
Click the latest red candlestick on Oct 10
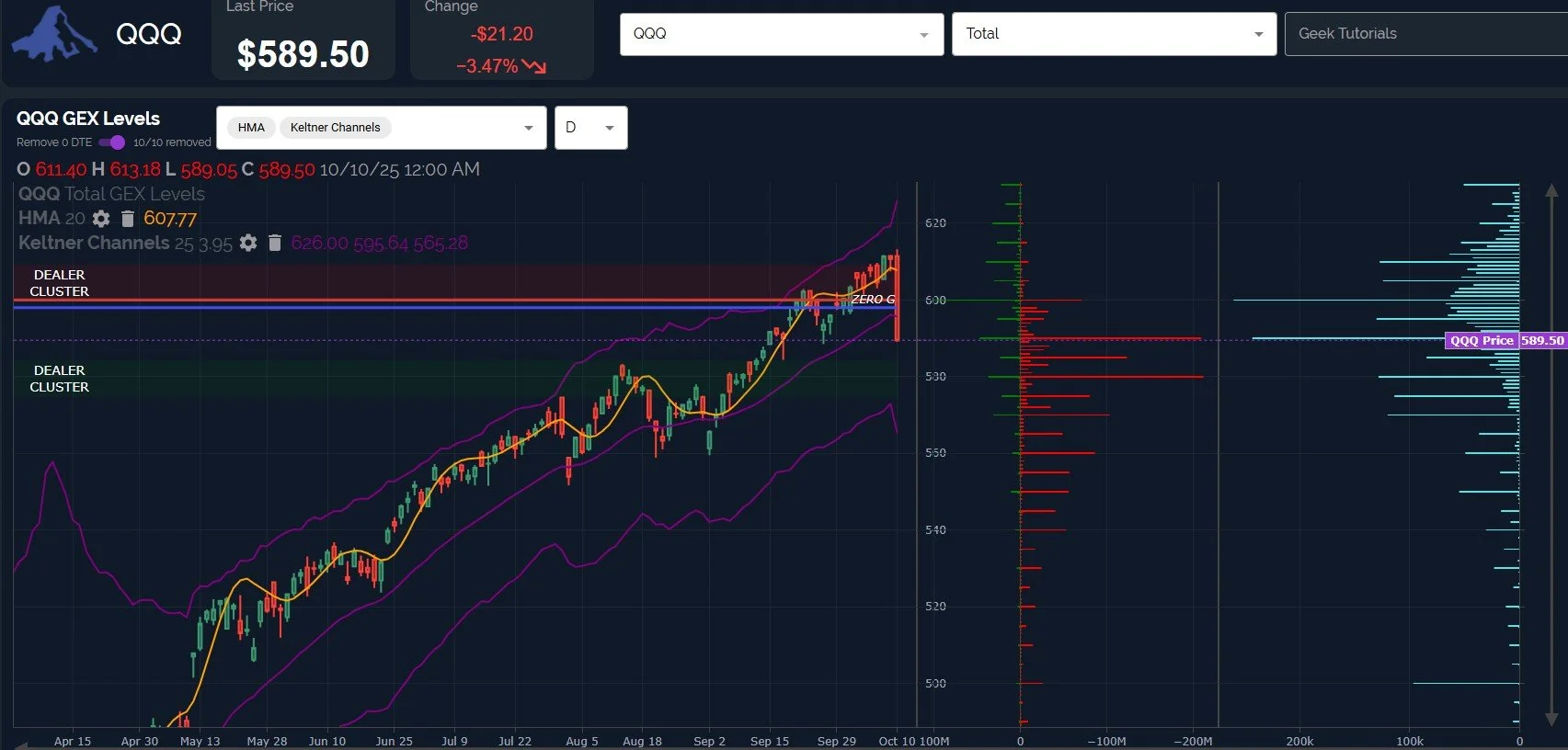(897, 296)
